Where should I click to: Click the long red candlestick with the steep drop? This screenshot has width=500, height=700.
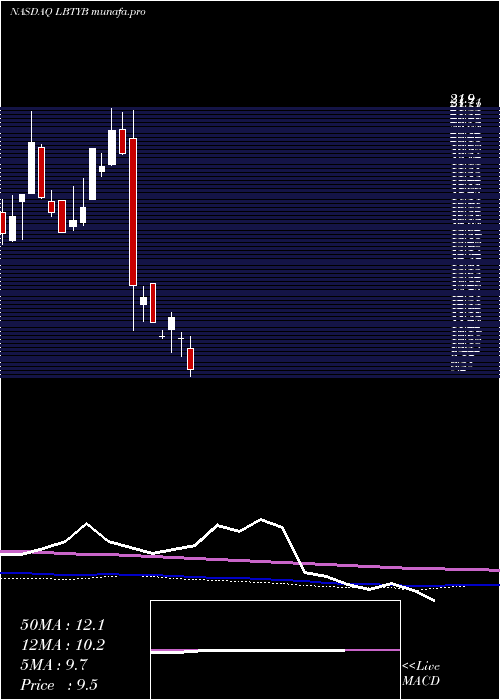[133, 212]
